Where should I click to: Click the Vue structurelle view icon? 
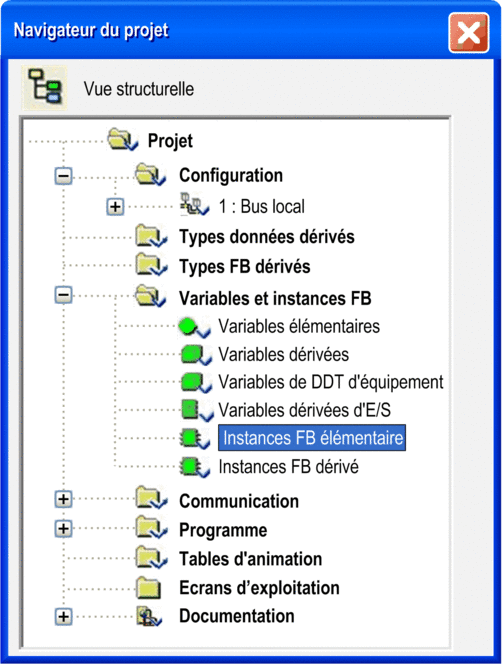coord(45,88)
